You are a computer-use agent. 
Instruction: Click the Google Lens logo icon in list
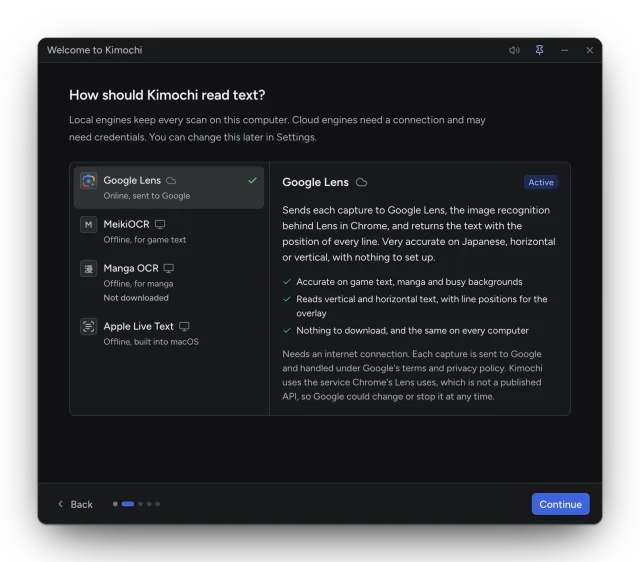(89, 181)
